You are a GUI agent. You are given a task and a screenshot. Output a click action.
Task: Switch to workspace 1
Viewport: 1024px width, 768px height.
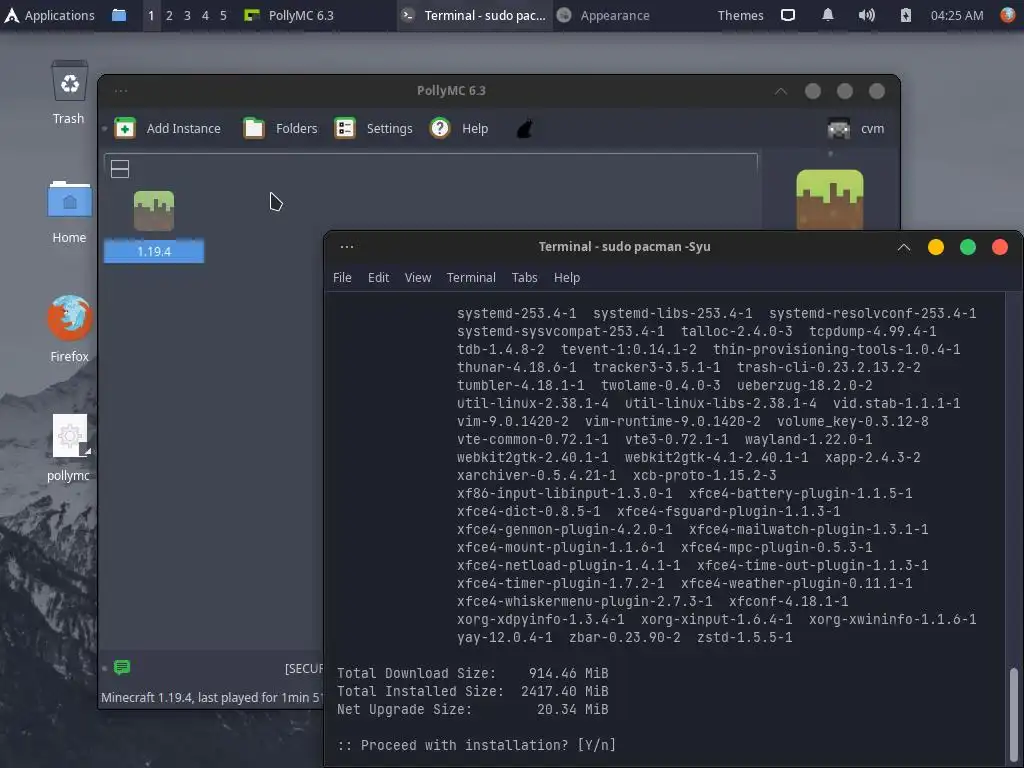click(x=151, y=15)
